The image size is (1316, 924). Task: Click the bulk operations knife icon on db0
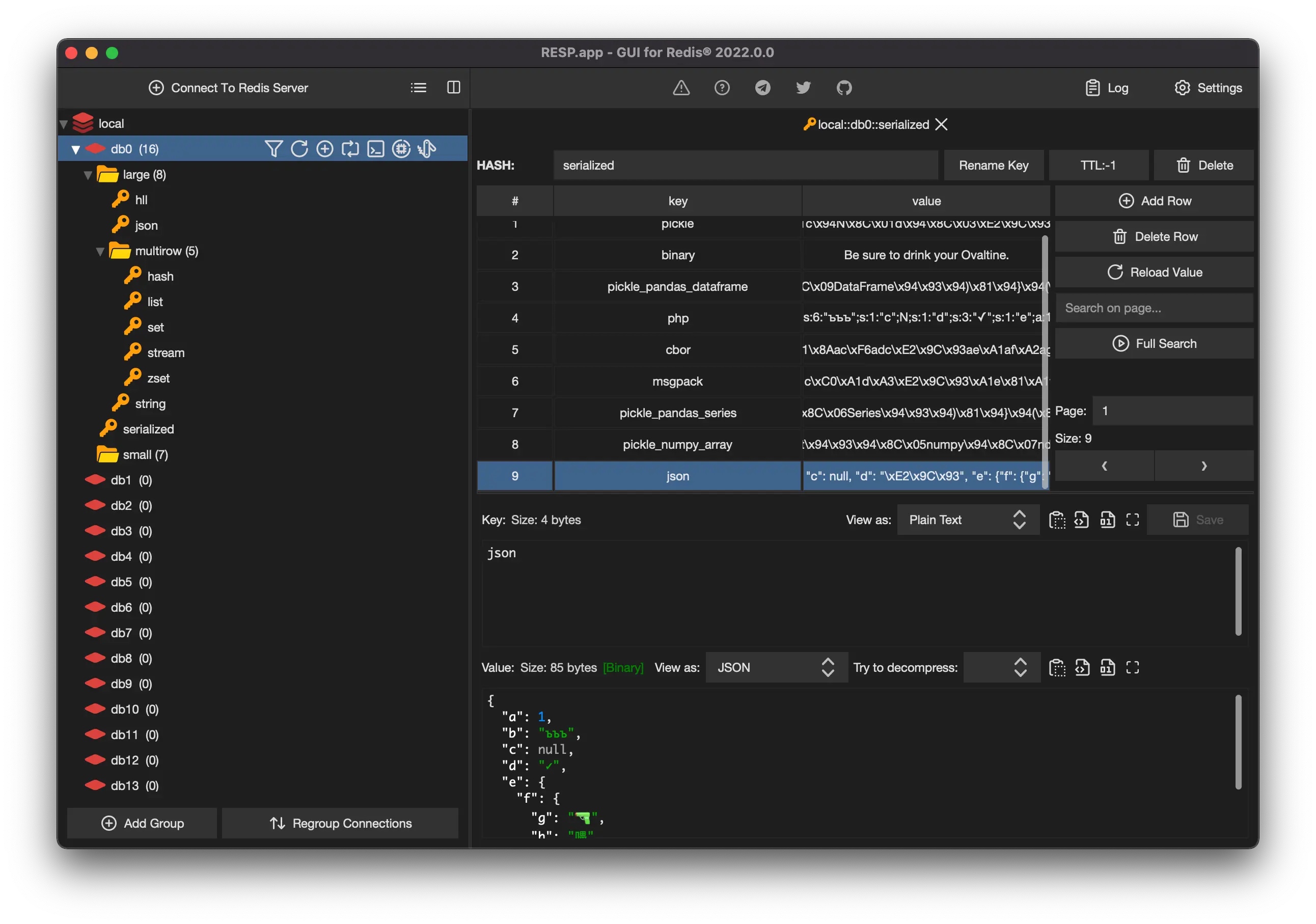(x=427, y=149)
